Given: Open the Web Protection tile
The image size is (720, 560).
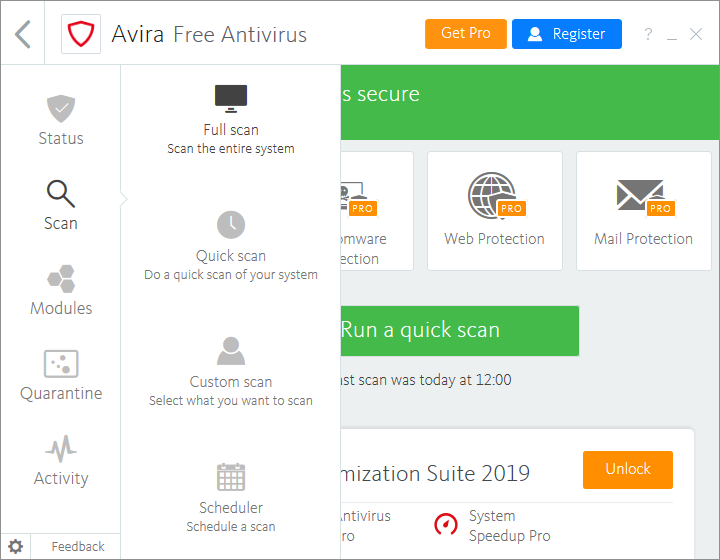Looking at the screenshot, I should (495, 211).
